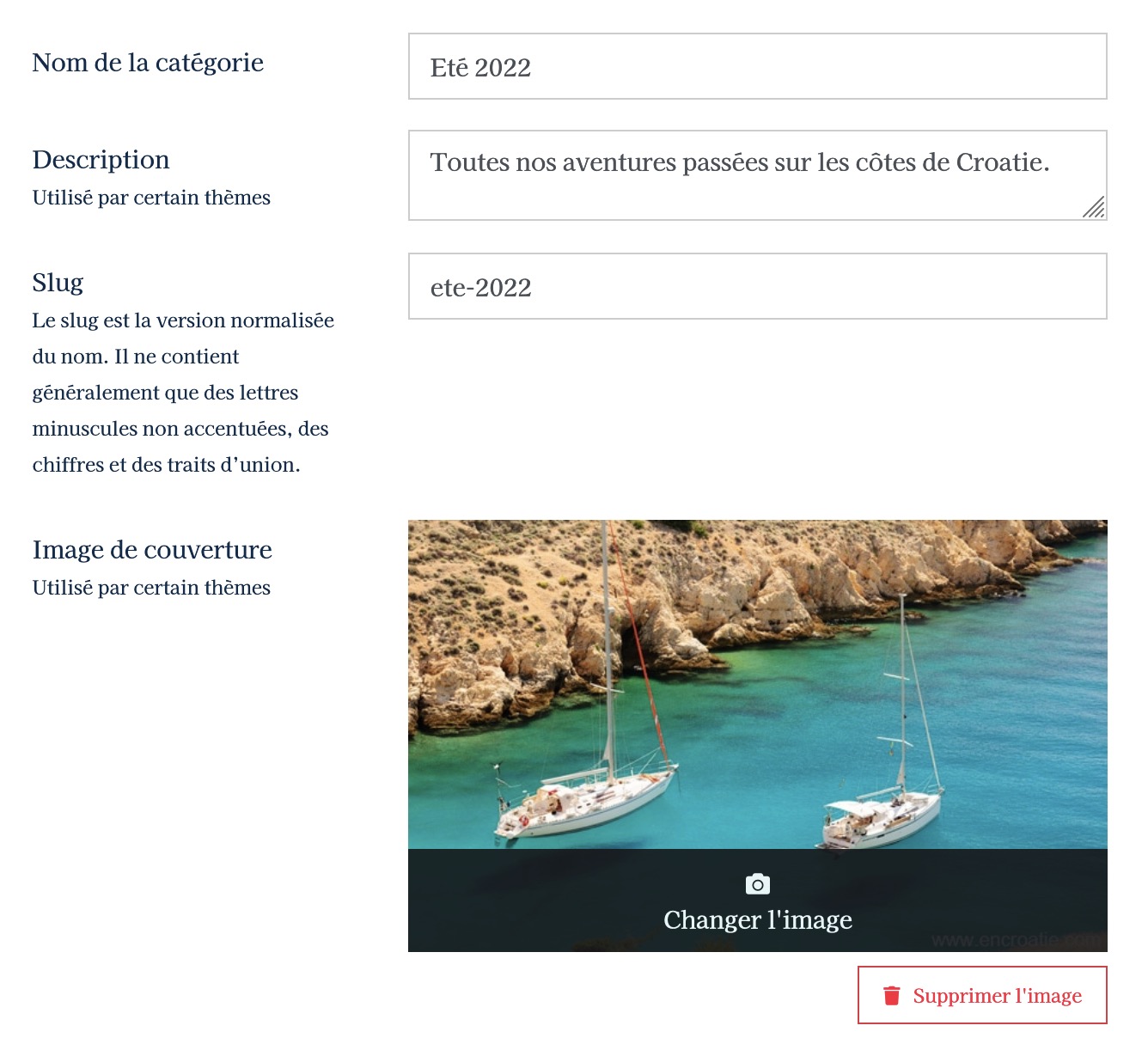Click the 'Image de couverture' label

pyautogui.click(x=152, y=550)
